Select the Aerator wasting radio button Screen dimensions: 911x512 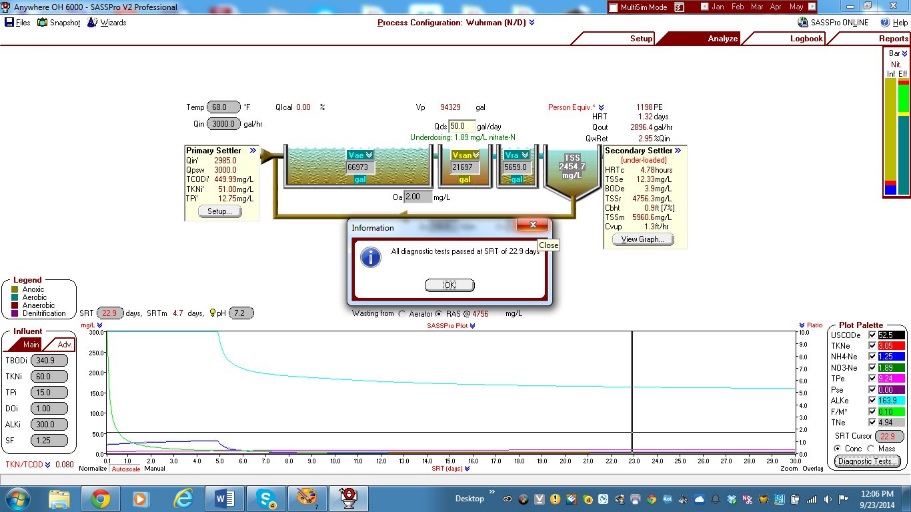(401, 313)
